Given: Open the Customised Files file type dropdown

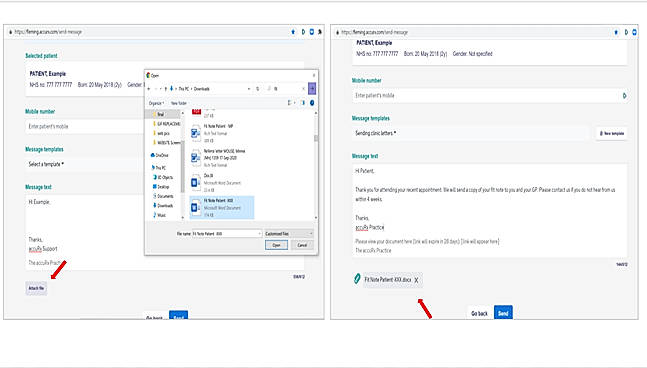Looking at the screenshot, I should [x=289, y=234].
